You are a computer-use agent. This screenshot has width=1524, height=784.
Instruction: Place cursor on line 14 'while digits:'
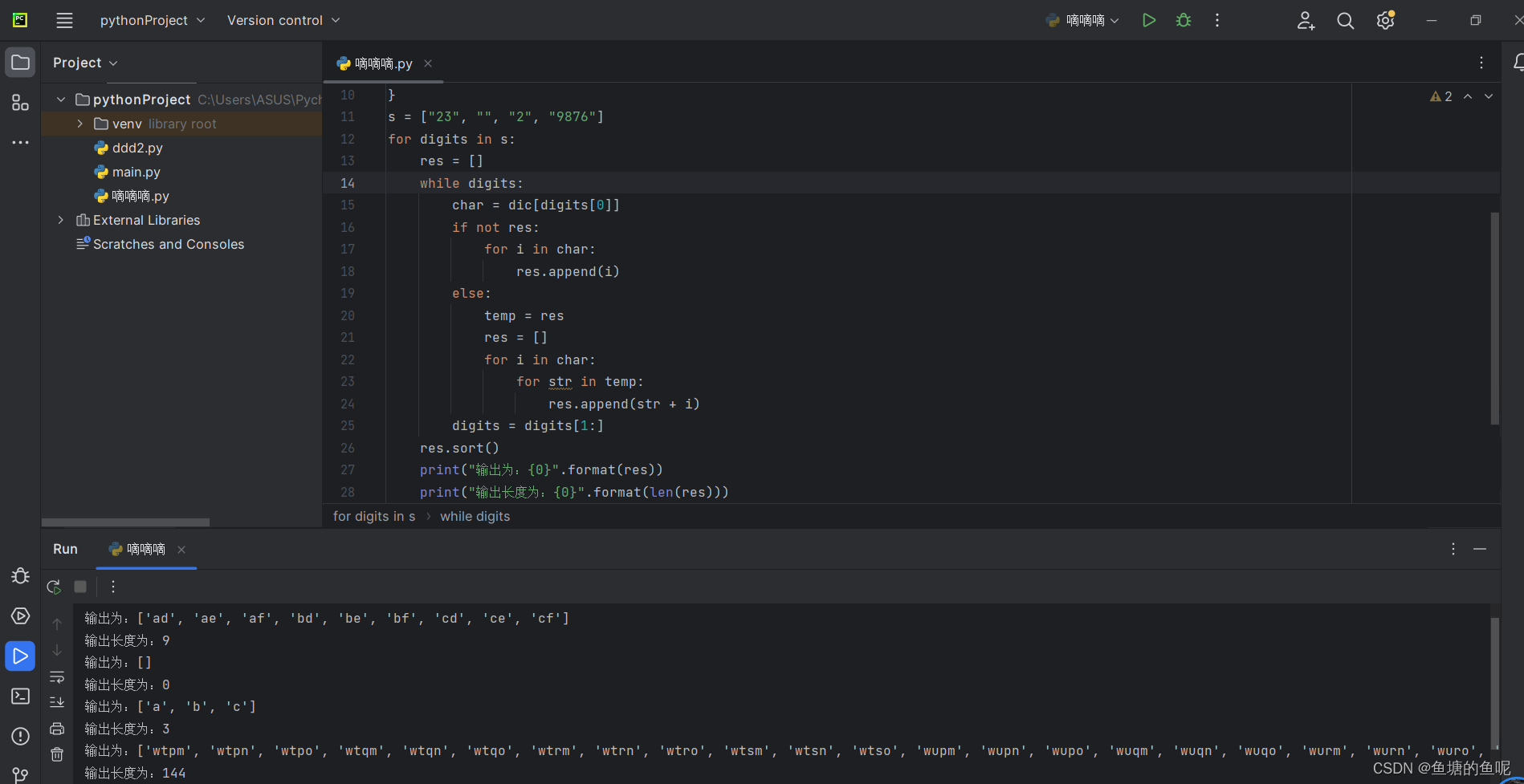(x=471, y=184)
